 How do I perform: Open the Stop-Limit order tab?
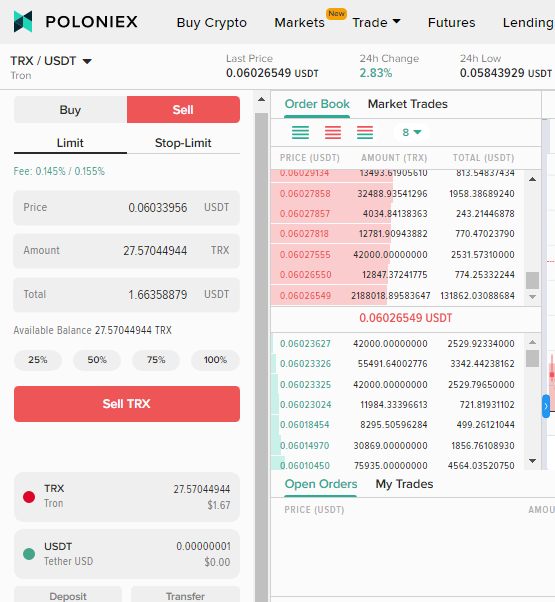(183, 143)
